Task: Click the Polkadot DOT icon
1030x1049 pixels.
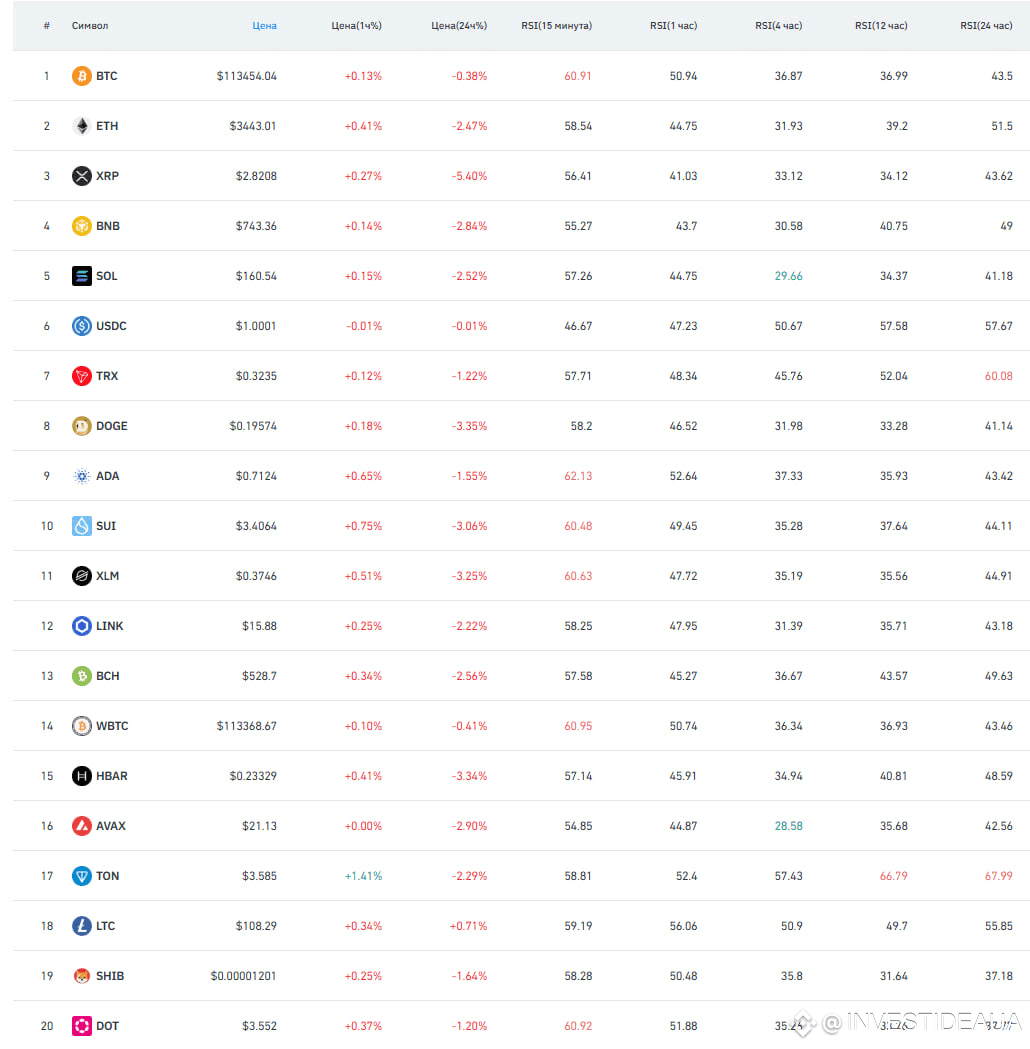Action: [82, 1026]
